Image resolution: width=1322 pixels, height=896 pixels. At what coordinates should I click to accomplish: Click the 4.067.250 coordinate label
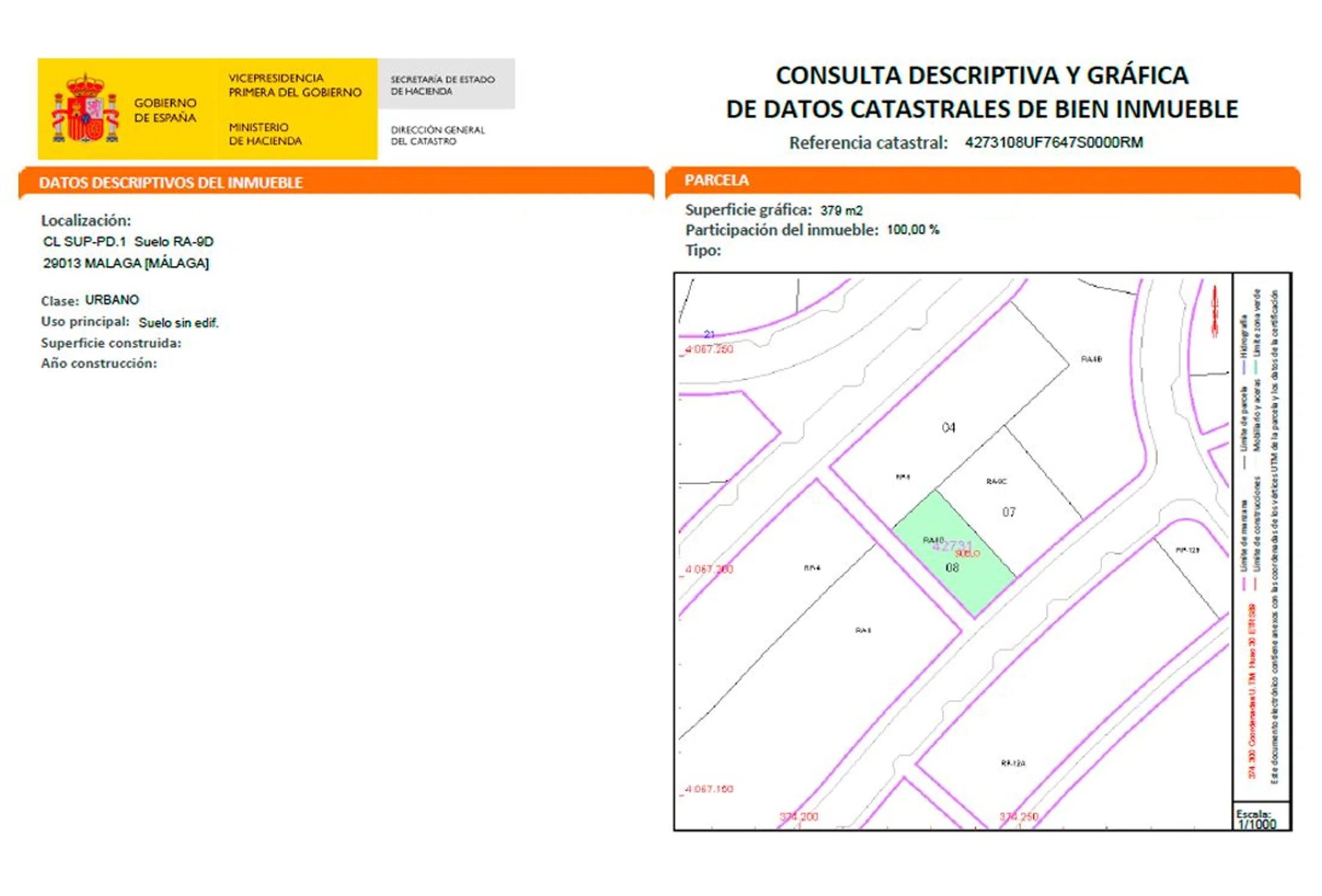click(x=709, y=349)
